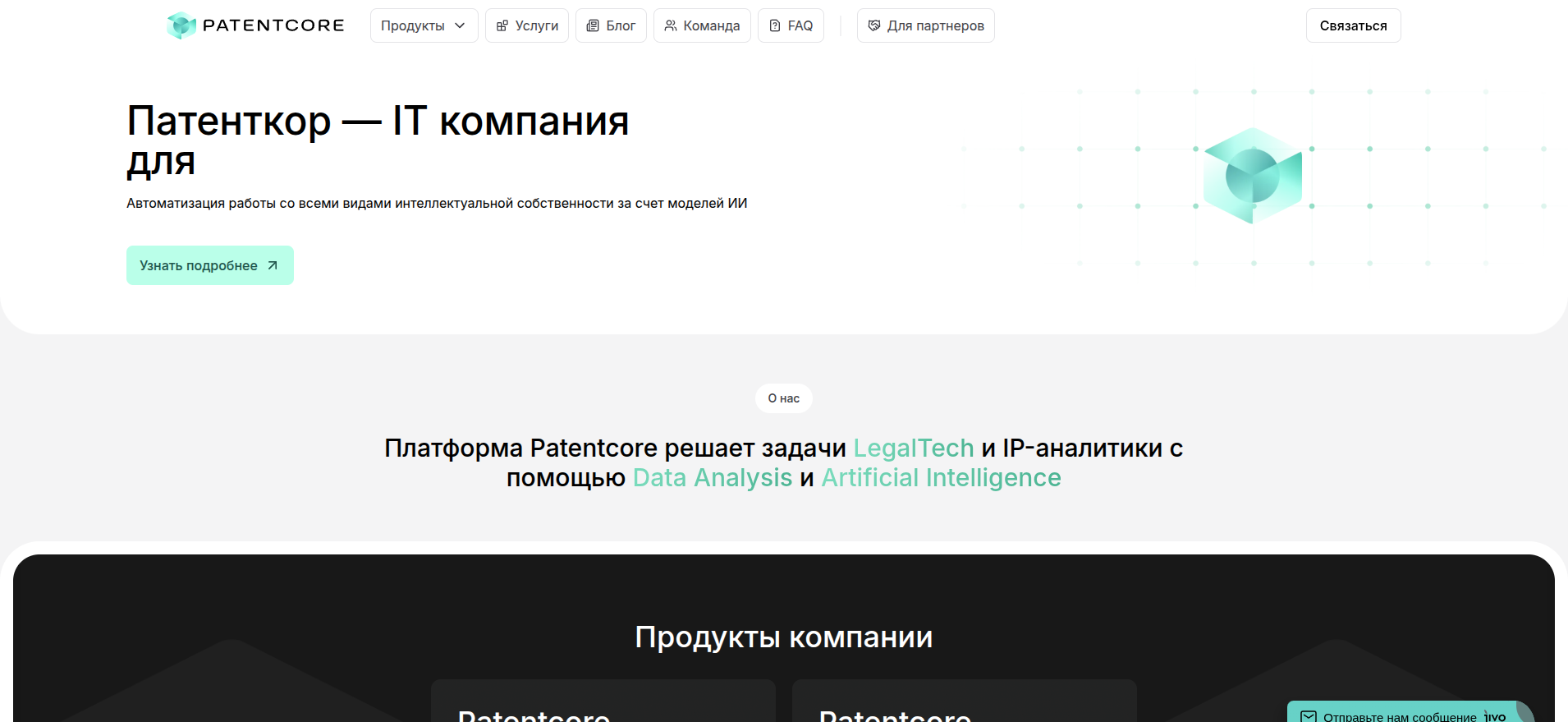The width and height of the screenshot is (1568, 722).
Task: Click the envelope icon in chat widget
Action: pyautogui.click(x=1309, y=716)
